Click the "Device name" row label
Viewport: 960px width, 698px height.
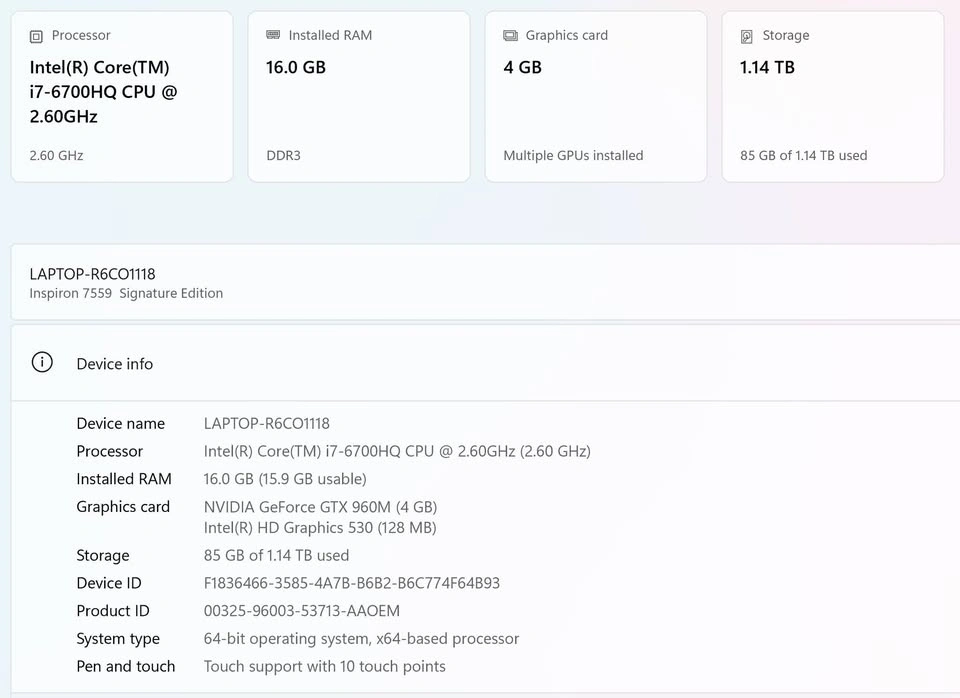click(x=121, y=424)
